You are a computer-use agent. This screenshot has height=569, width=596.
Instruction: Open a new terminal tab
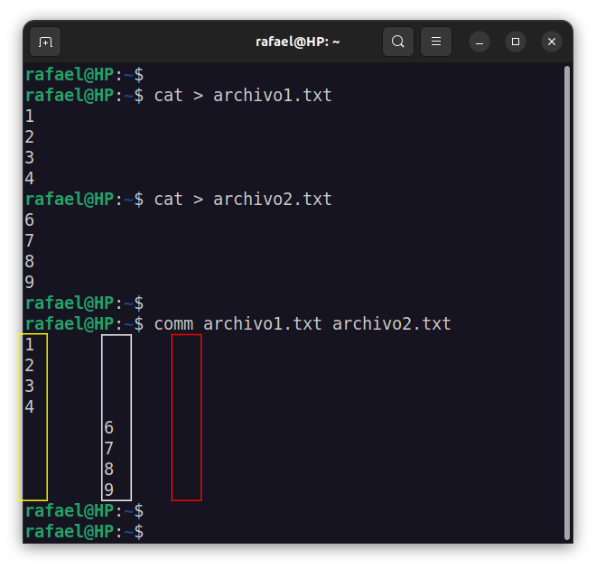[45, 42]
